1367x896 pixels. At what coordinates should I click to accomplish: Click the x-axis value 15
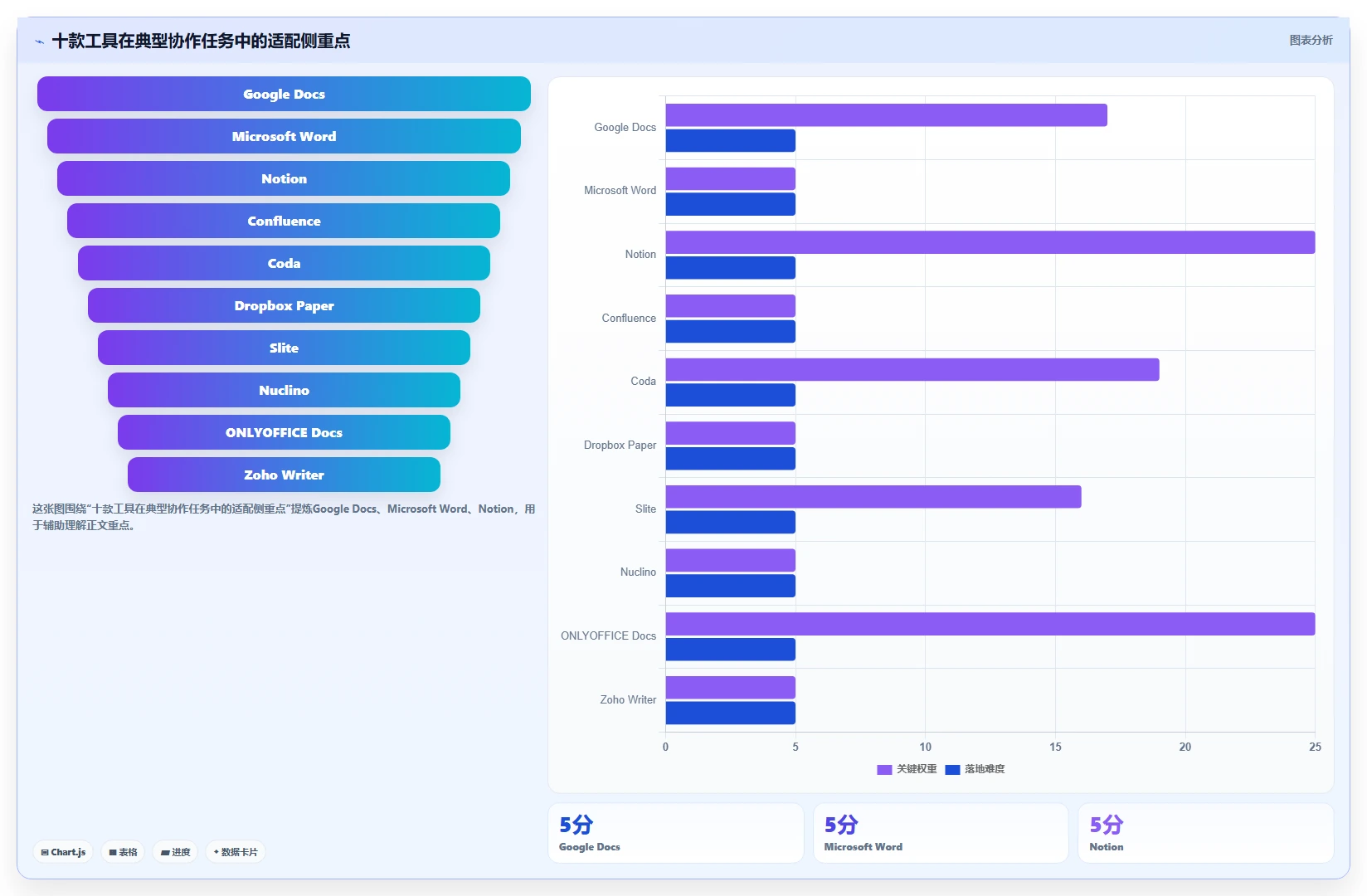click(1055, 747)
